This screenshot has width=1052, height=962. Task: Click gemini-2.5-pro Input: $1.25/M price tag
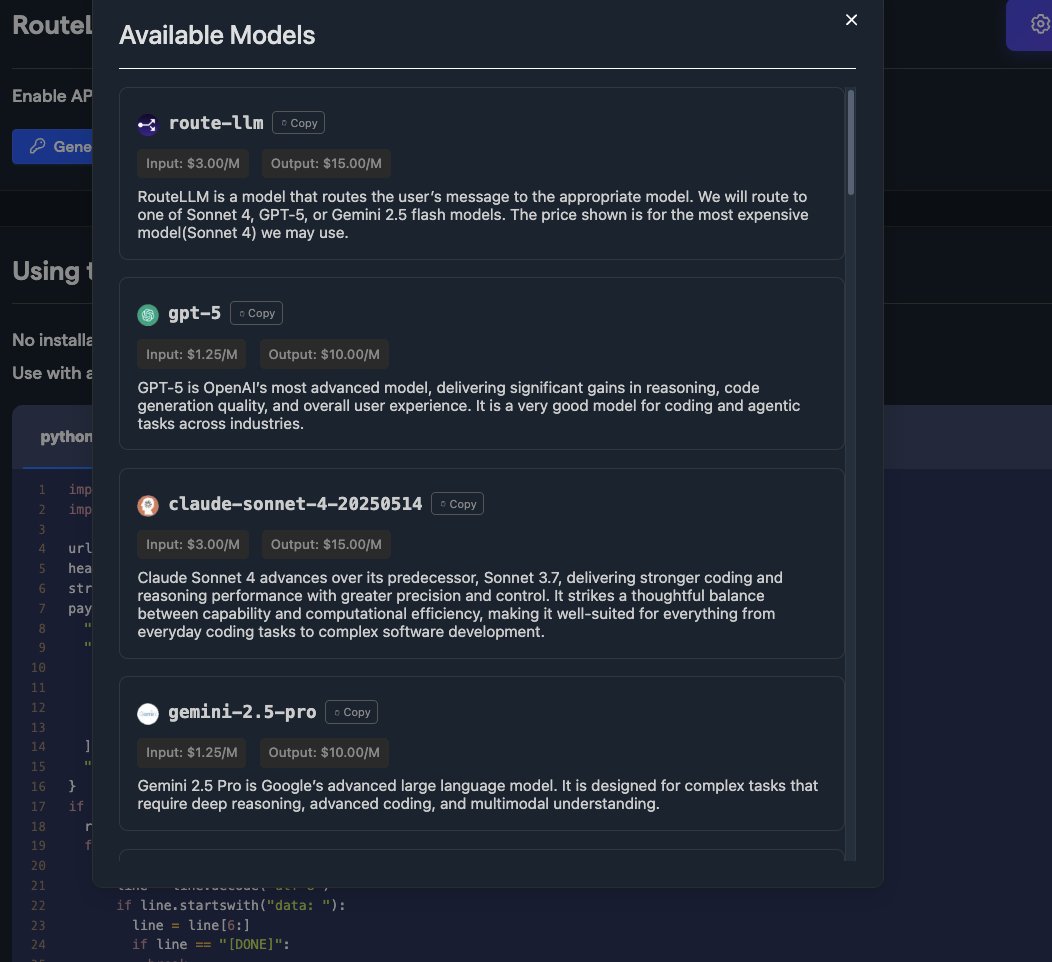pyautogui.click(x=192, y=753)
